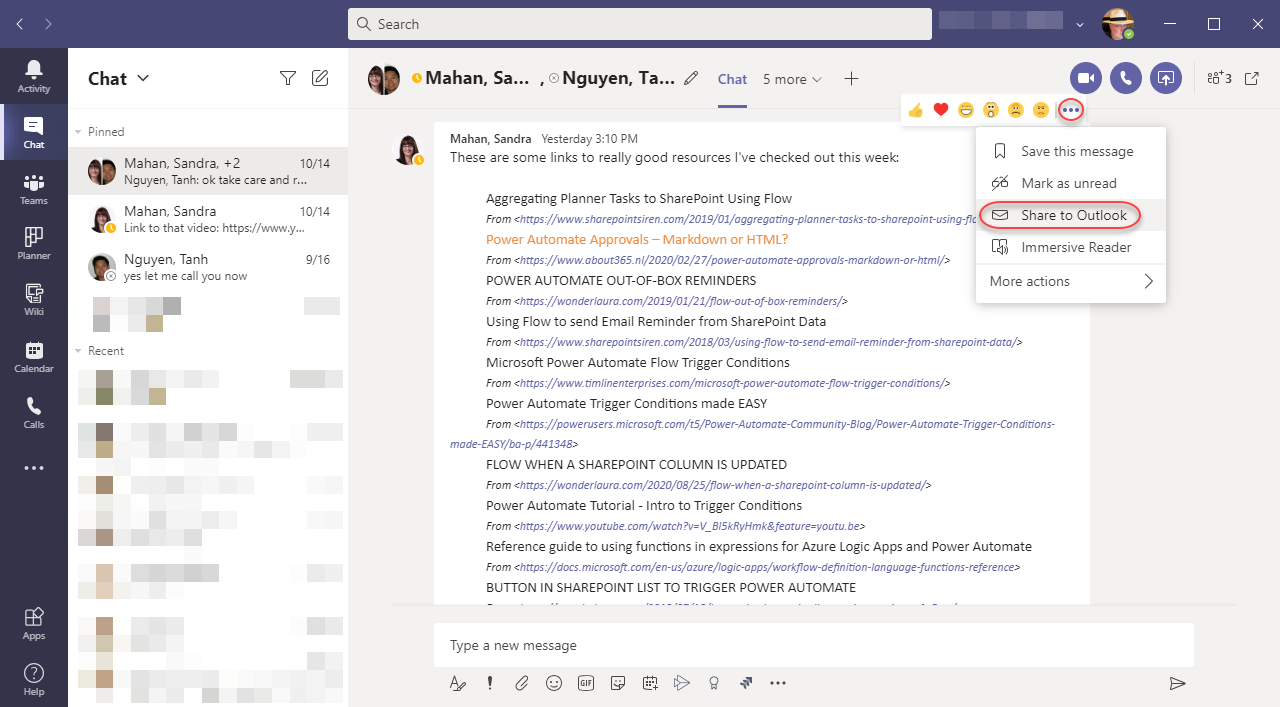This screenshot has height=707, width=1280.
Task: Open the GIF picker
Action: (586, 683)
